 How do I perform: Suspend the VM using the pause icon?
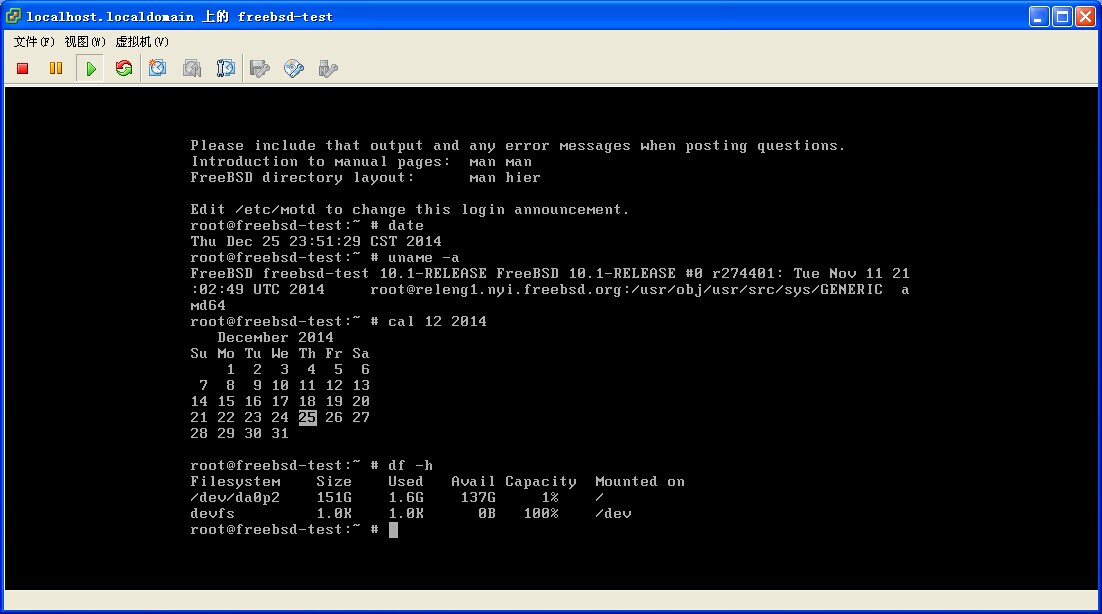(56, 68)
